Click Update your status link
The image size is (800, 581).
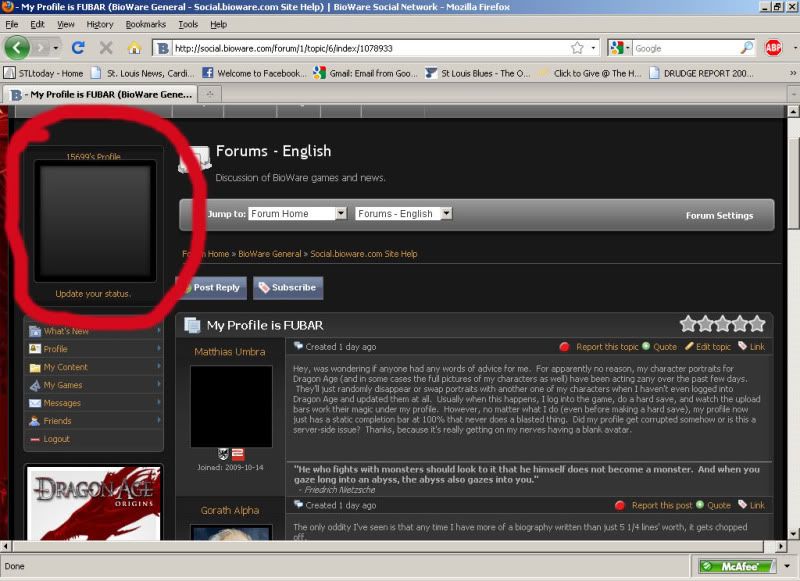click(93, 294)
